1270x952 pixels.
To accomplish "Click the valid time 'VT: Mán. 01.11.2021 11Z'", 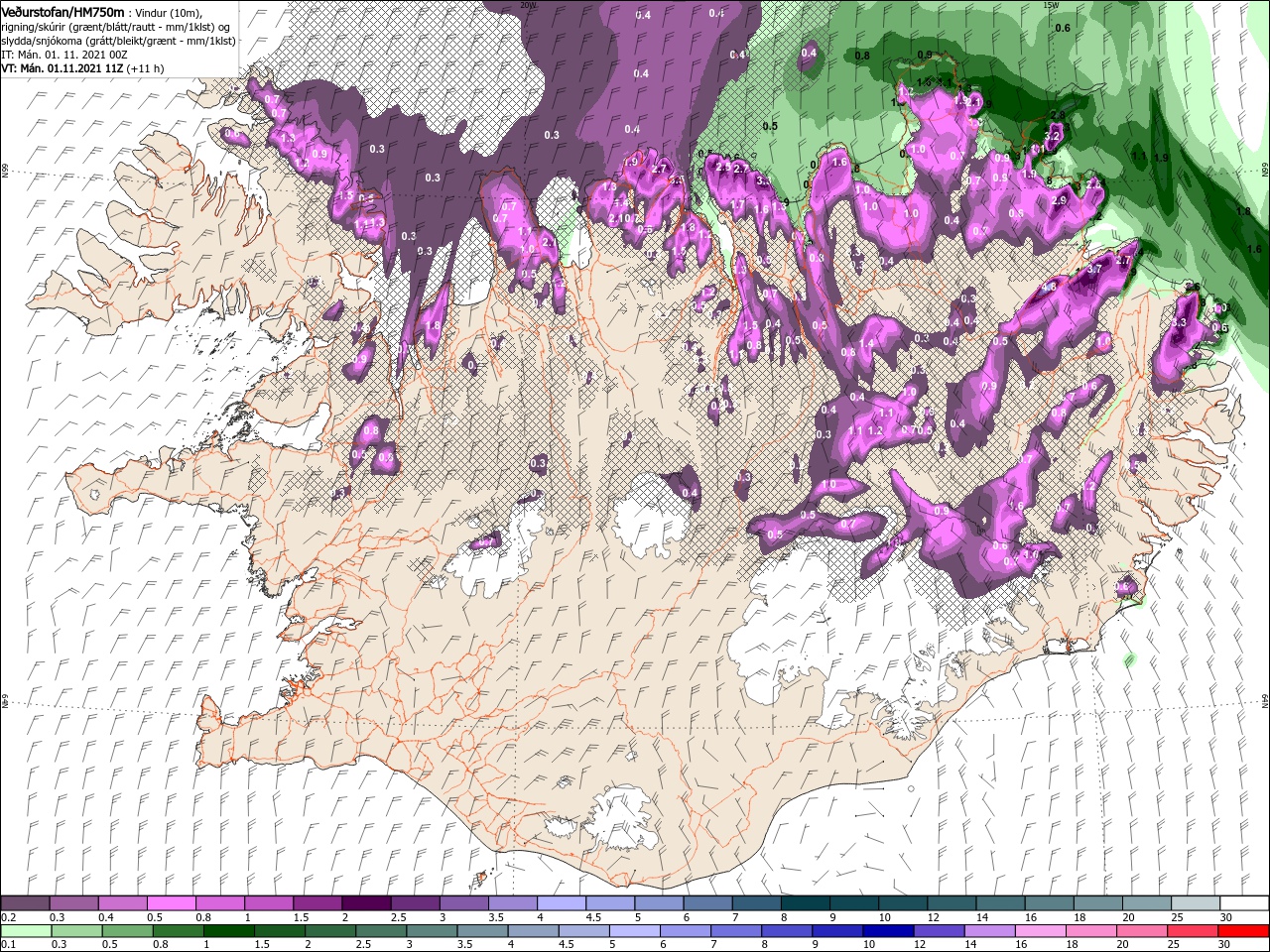I will click(62, 68).
